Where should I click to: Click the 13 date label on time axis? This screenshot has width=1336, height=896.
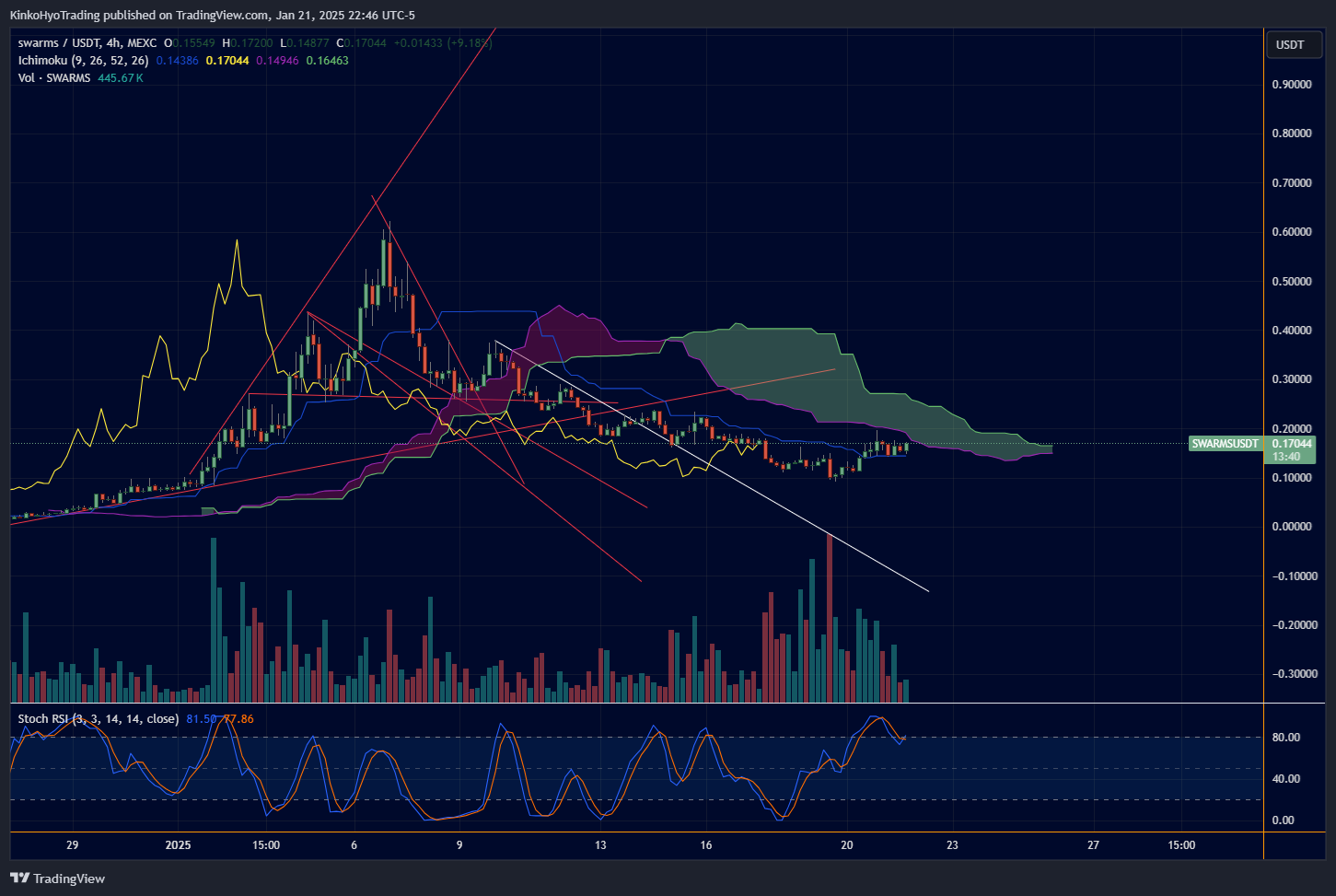tap(600, 845)
